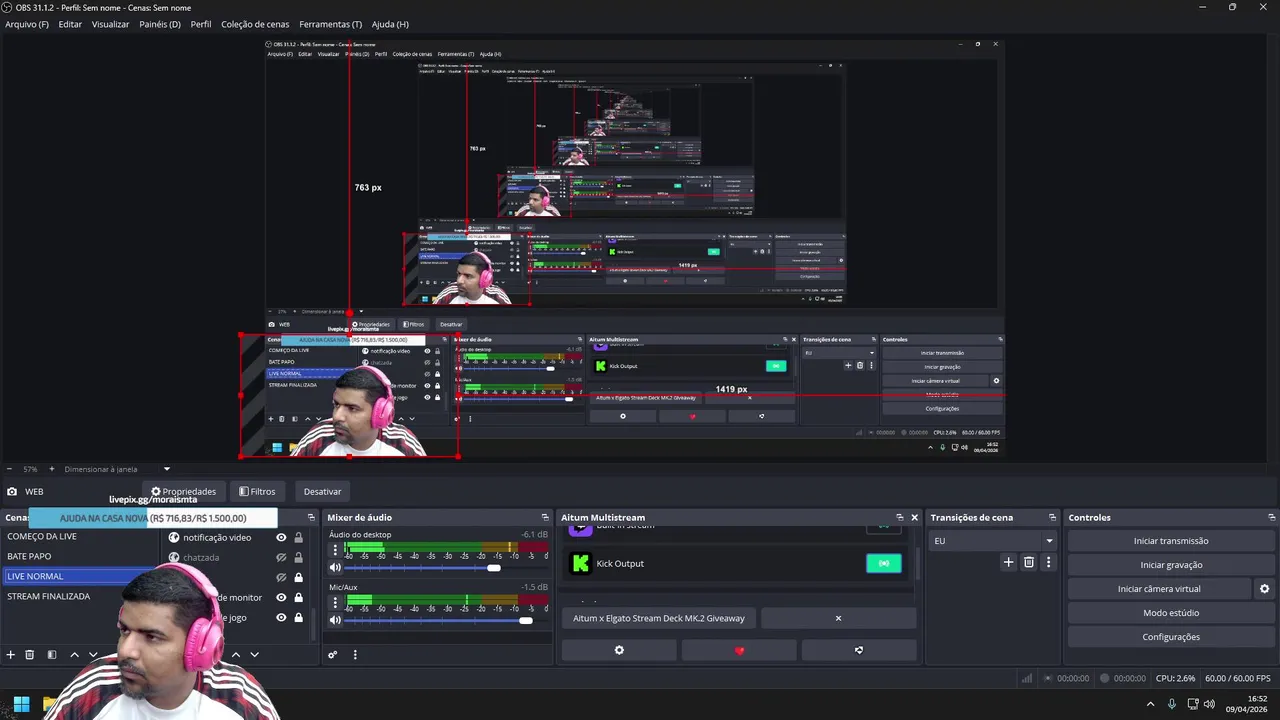
Task: Click Mic/Aux volume slider handle
Action: [x=526, y=620]
